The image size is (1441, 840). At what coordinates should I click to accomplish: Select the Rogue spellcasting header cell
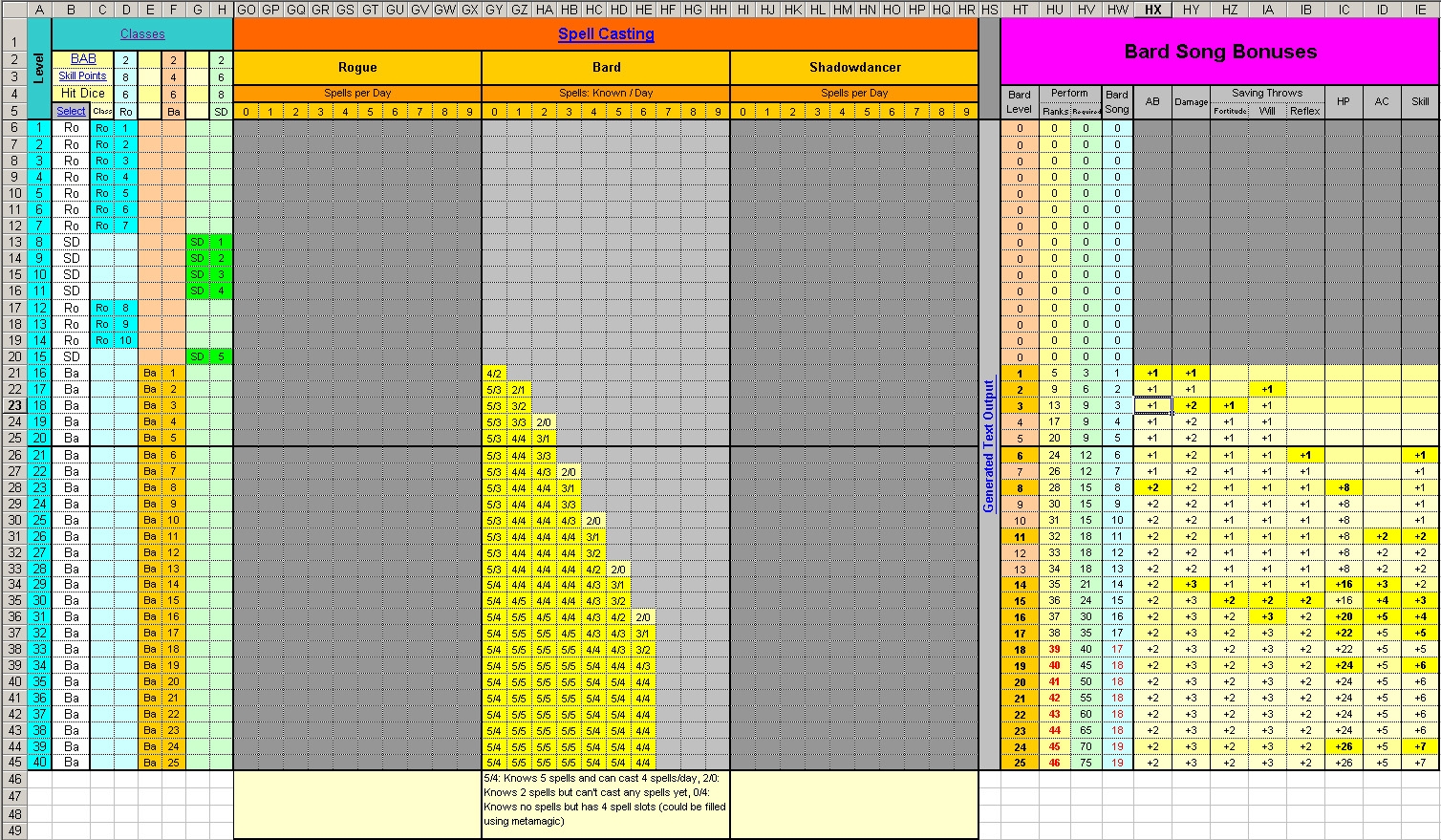[356, 68]
